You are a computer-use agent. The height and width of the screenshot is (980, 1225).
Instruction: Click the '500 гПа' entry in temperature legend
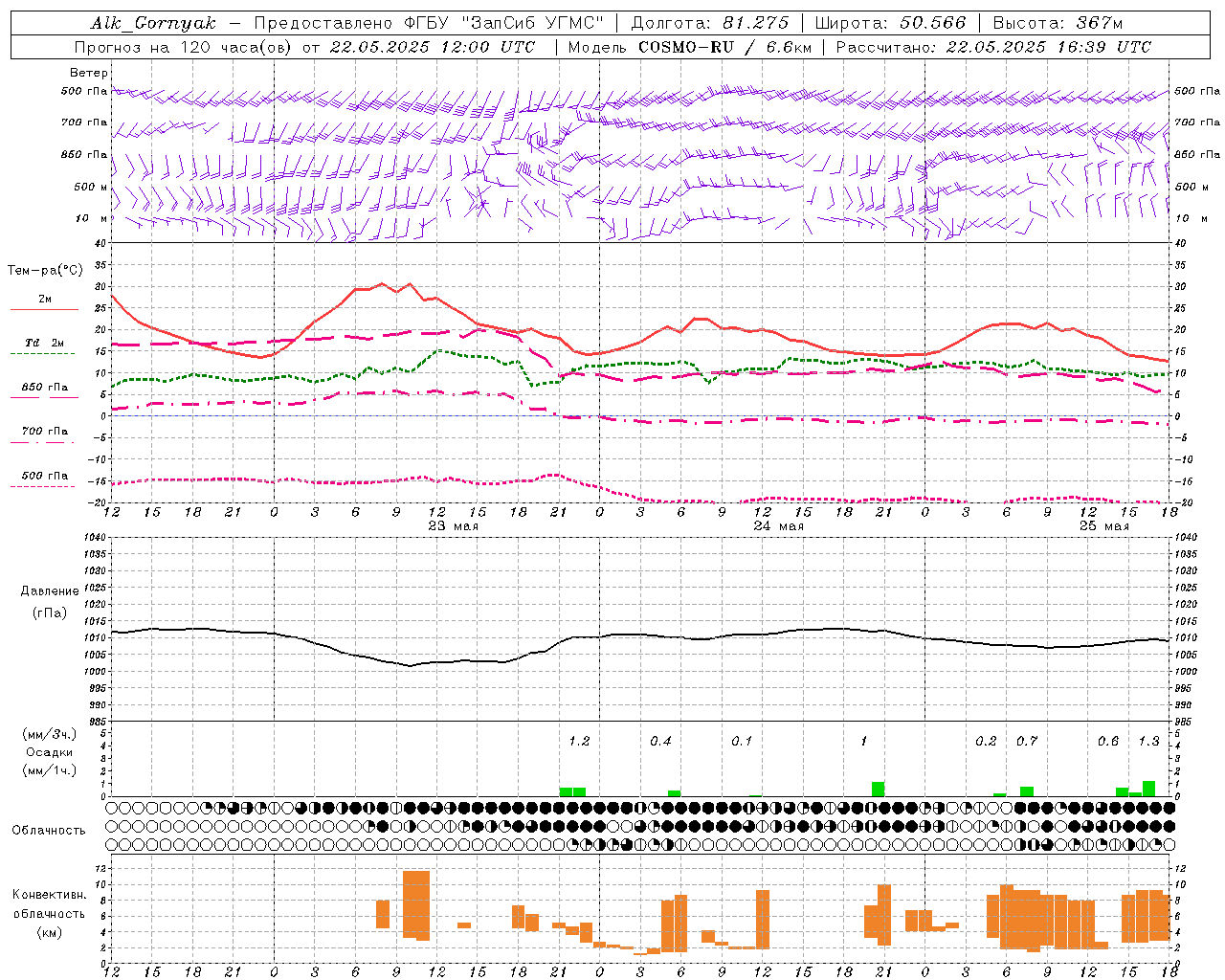[45, 476]
